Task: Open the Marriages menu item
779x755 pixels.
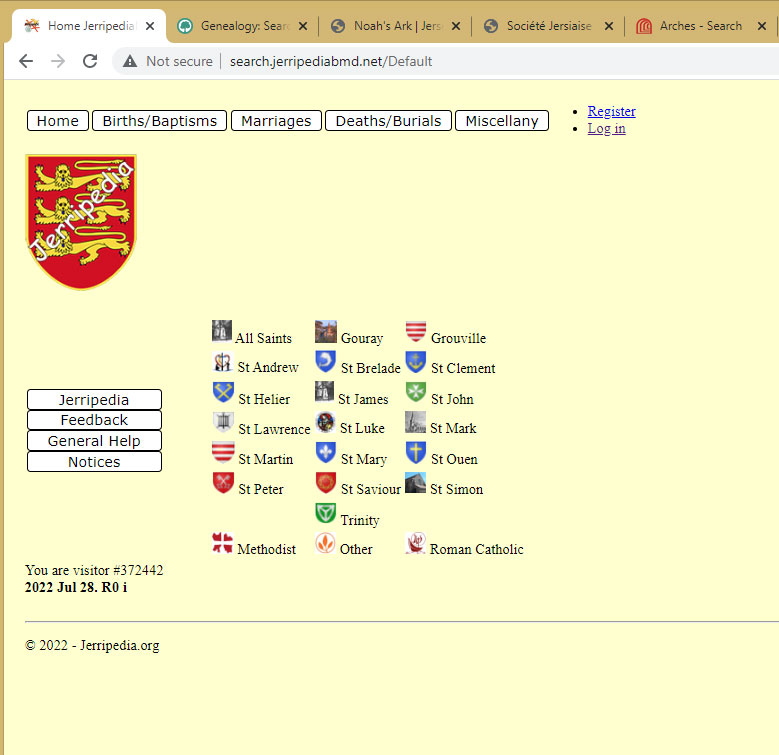Action: point(276,121)
